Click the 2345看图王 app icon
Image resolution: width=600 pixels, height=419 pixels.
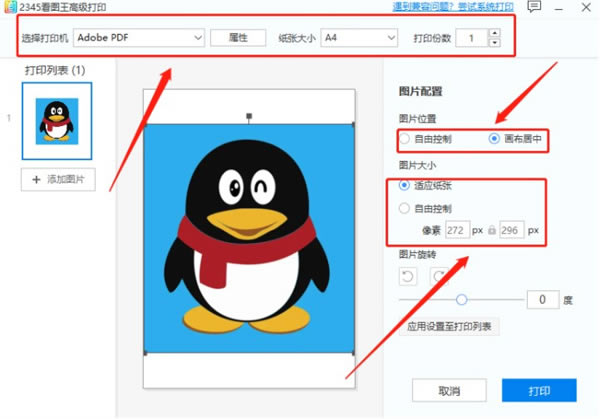click(10, 7)
